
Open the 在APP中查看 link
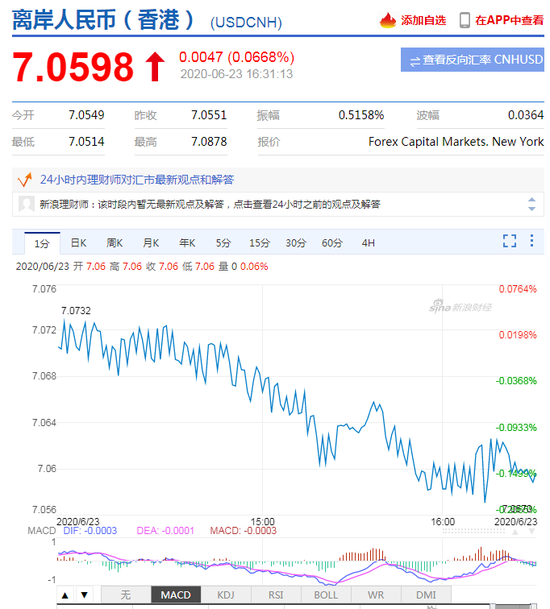[509, 20]
